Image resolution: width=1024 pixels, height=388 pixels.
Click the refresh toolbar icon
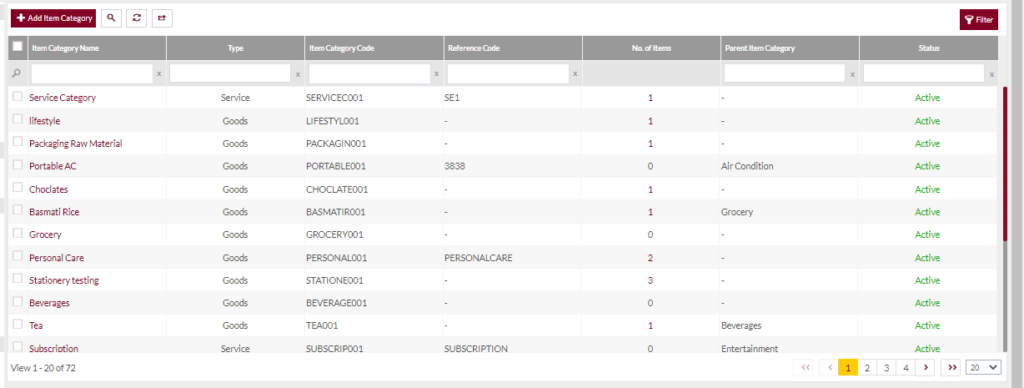(136, 18)
